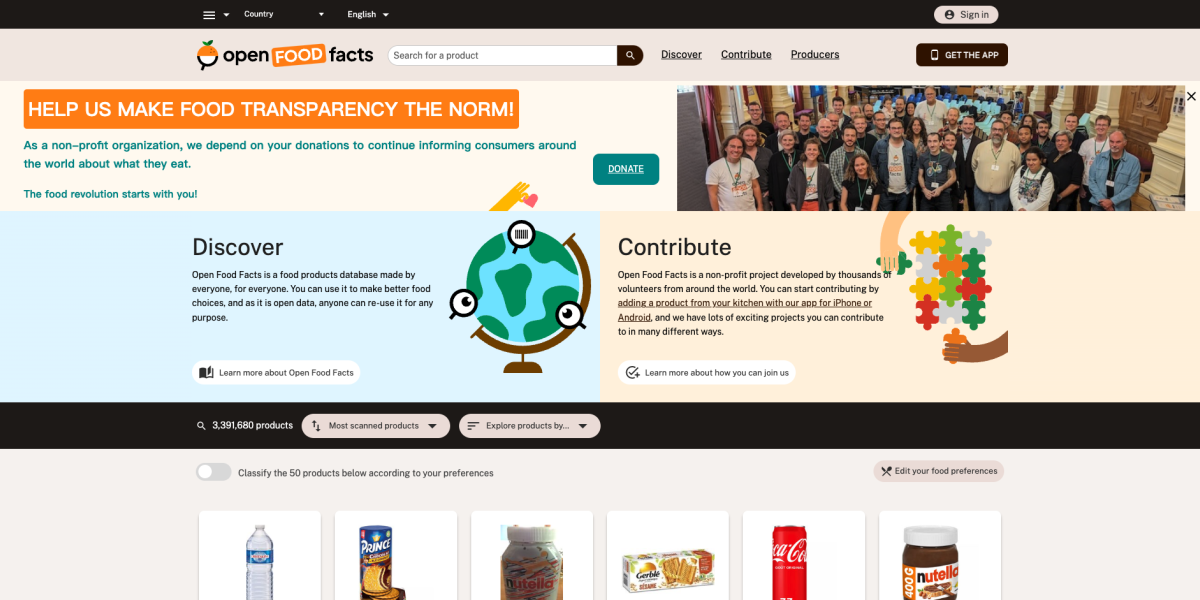
Task: Open the hamburger menu icon
Action: pyautogui.click(x=209, y=15)
